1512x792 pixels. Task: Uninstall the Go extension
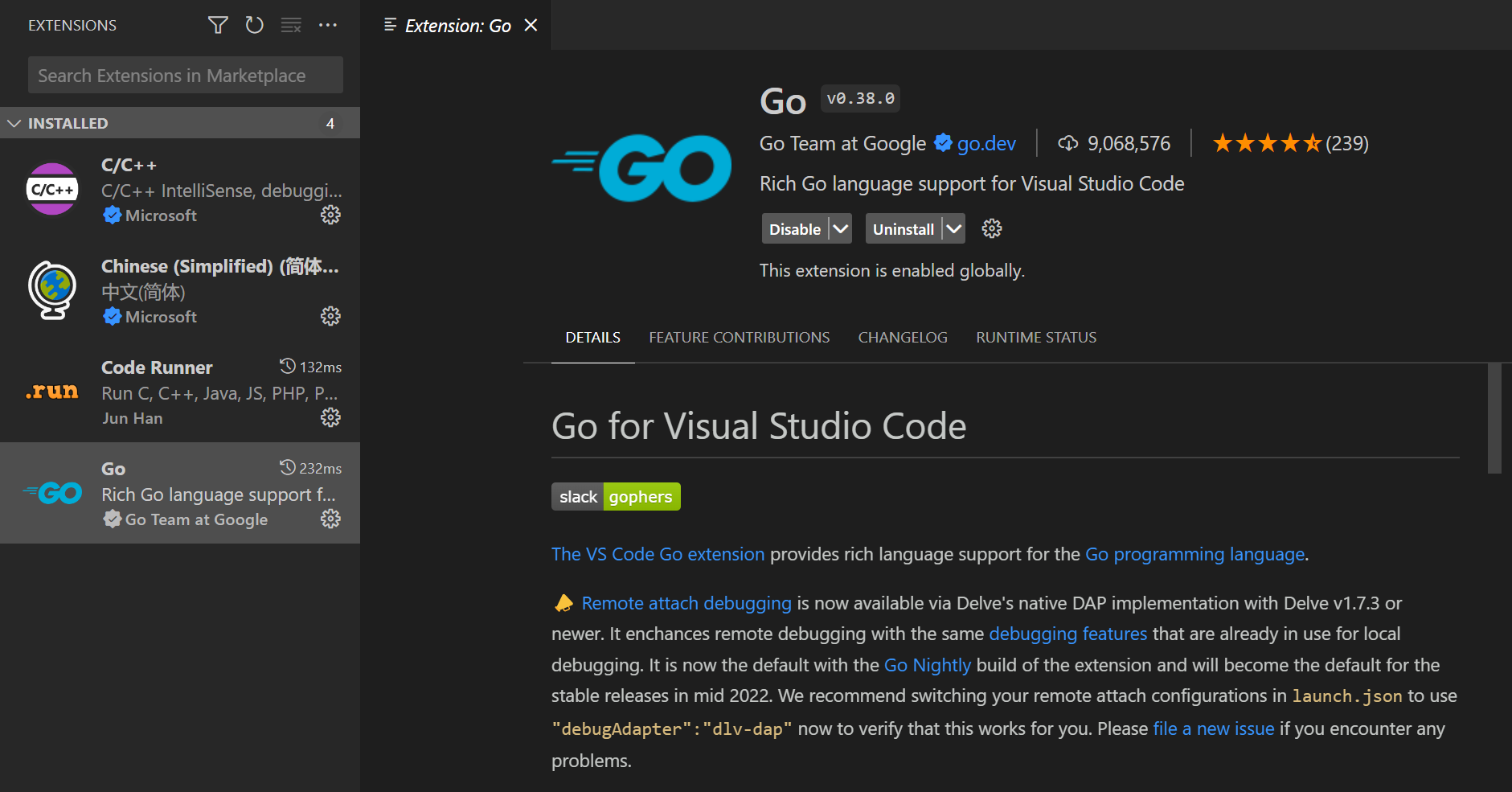coord(904,229)
